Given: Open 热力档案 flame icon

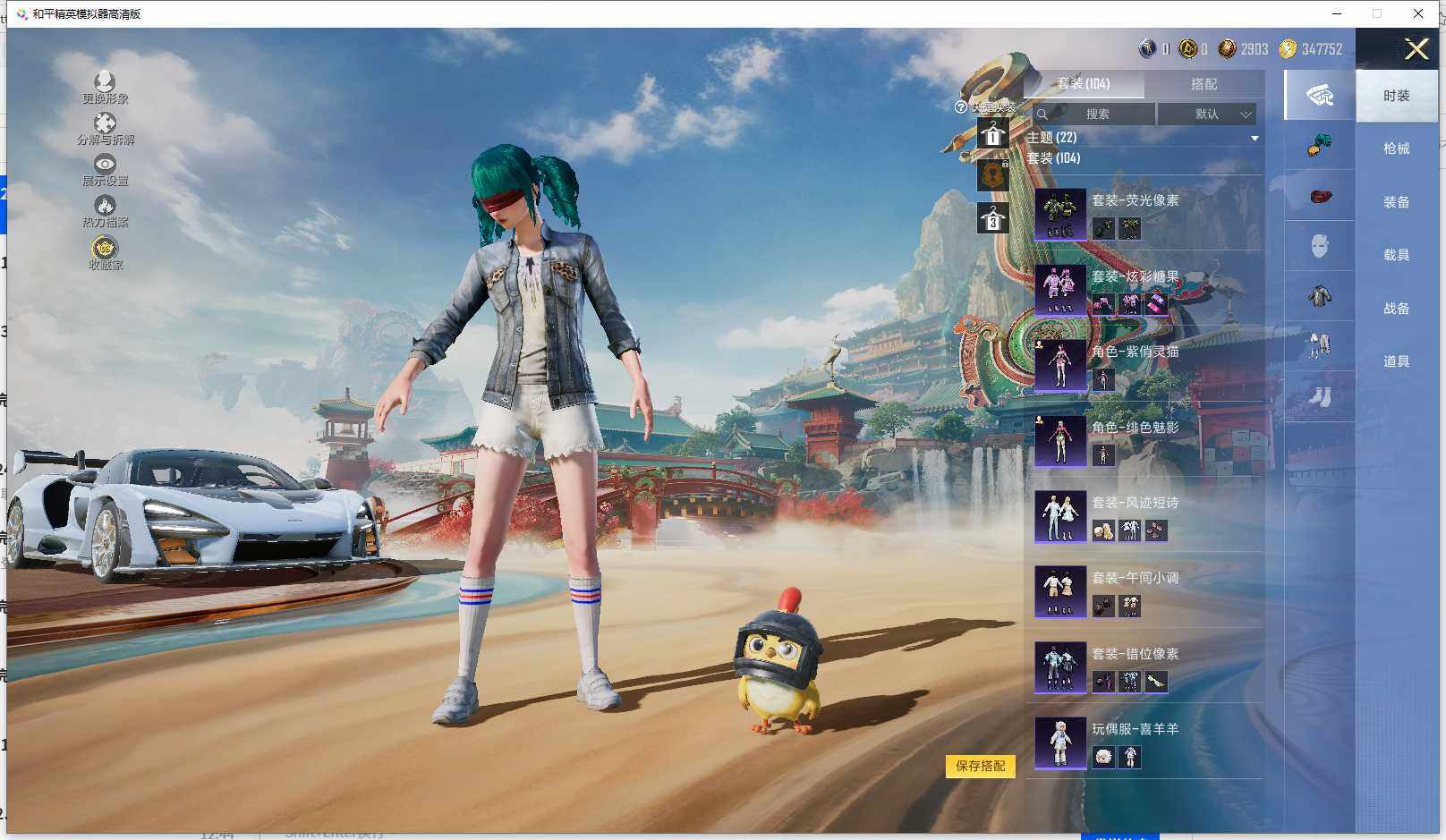Looking at the screenshot, I should tap(105, 205).
